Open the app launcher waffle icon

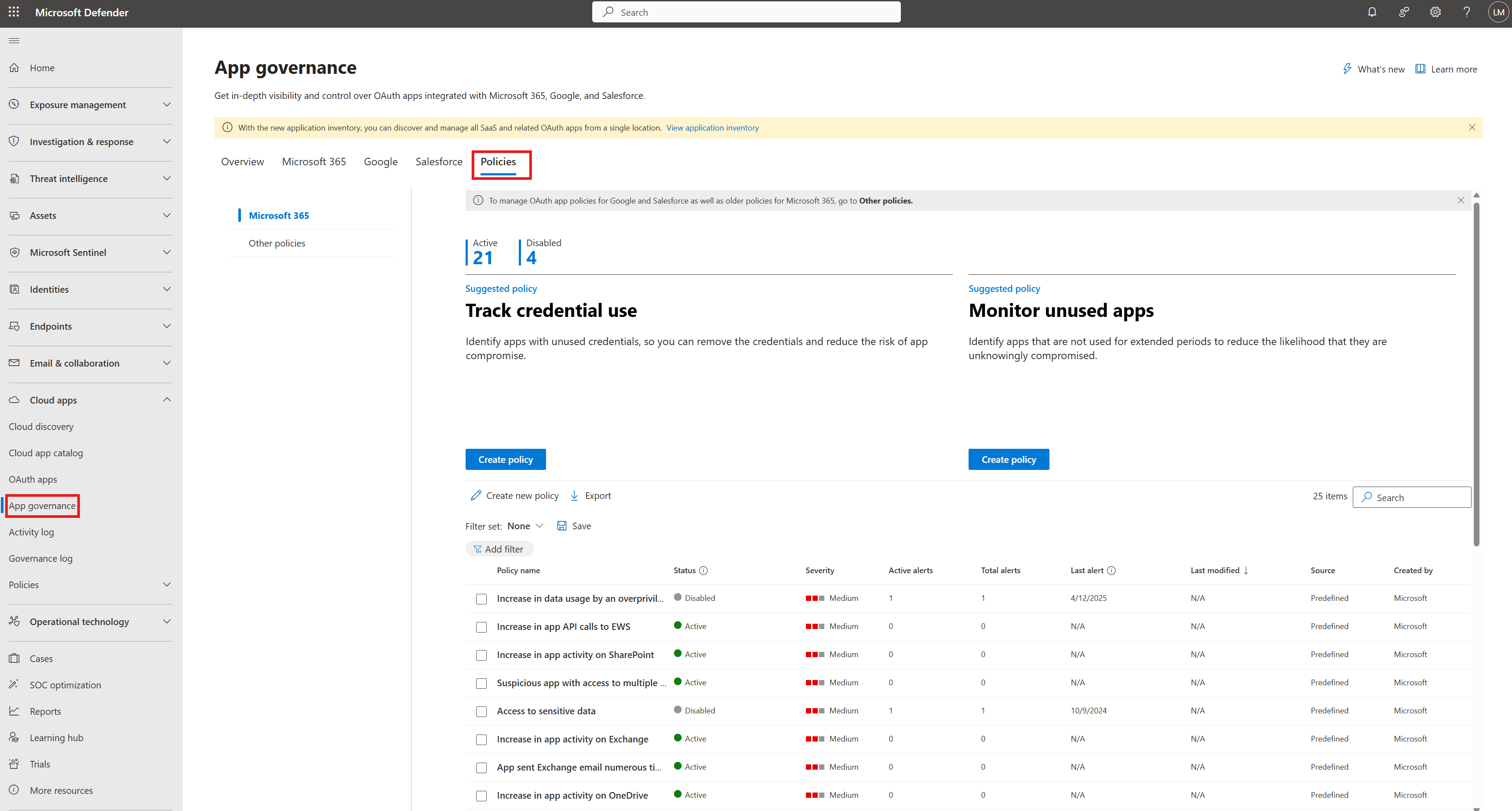[x=14, y=12]
